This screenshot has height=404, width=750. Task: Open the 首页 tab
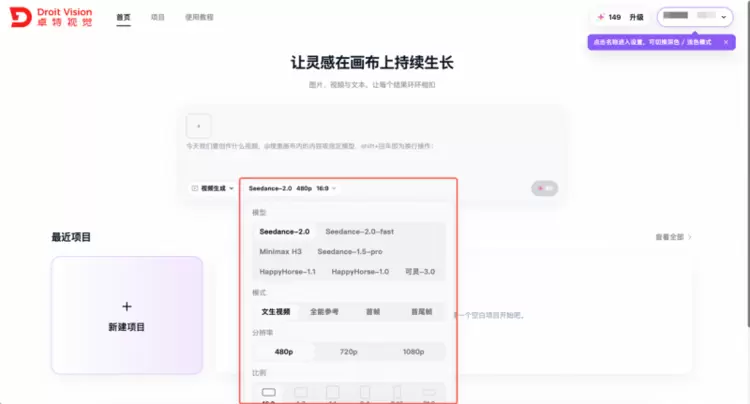(x=123, y=17)
